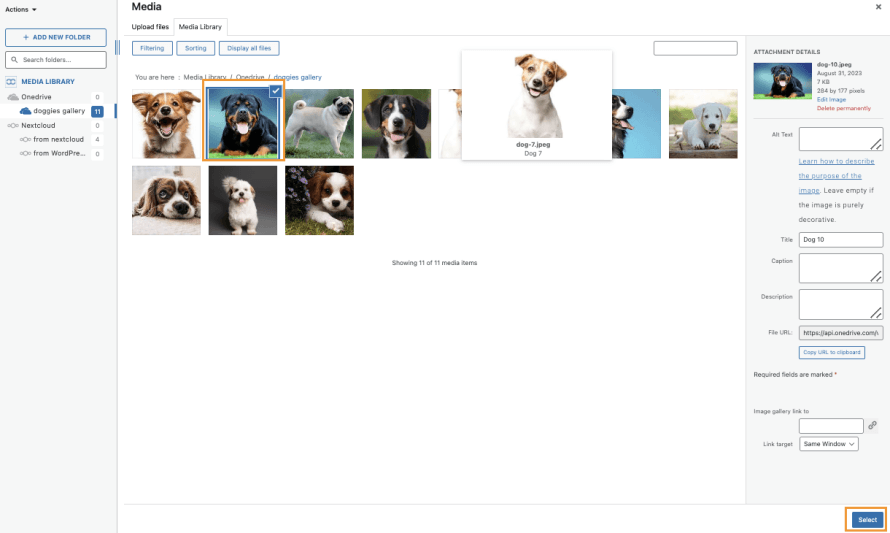Select the Nextcloud folder in tree

38,125
